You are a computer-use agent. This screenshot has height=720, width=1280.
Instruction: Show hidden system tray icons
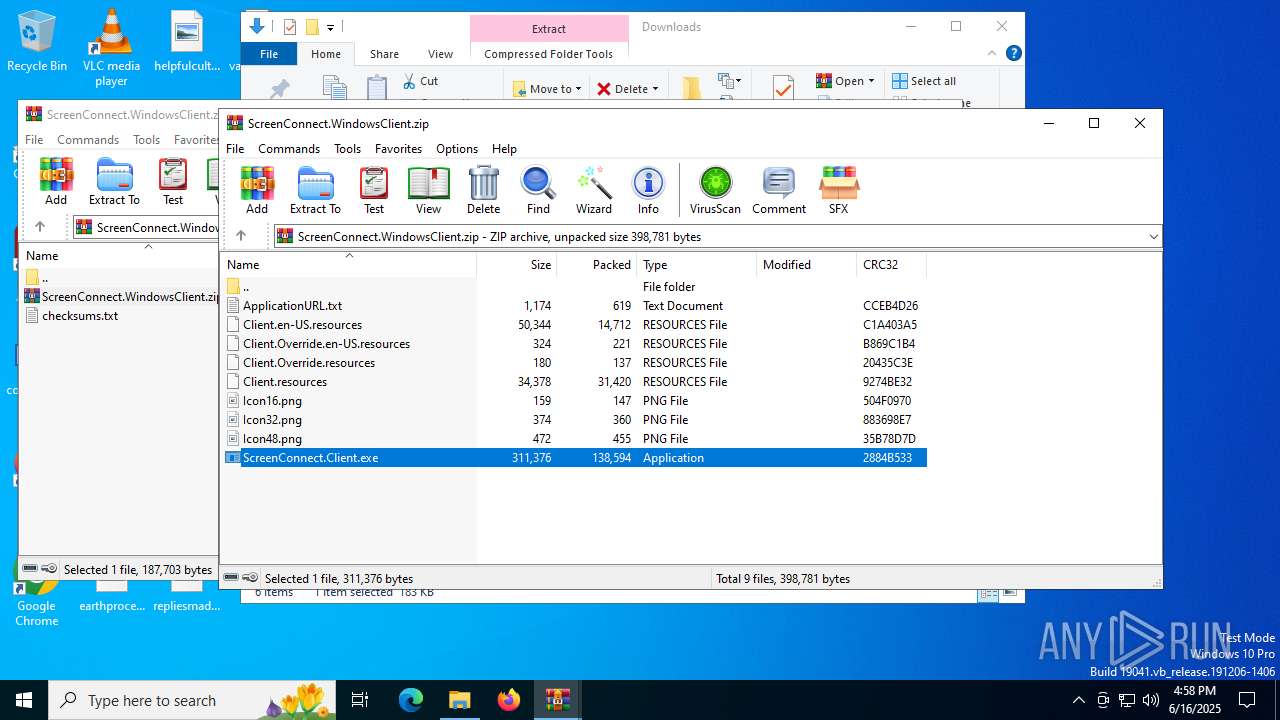(1078, 700)
